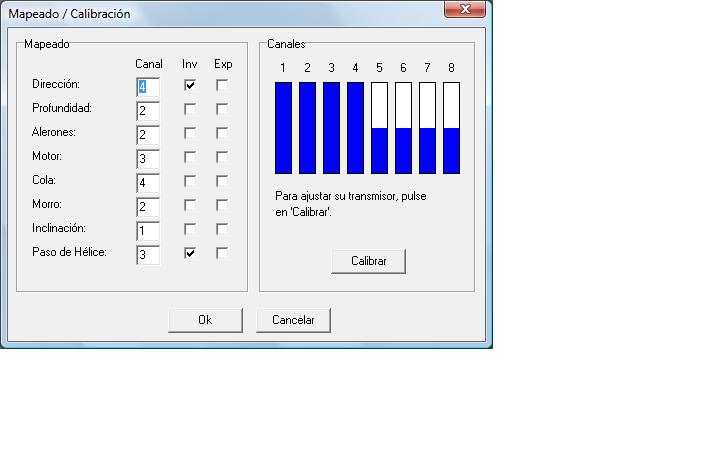Uncheck the Inv checkbox for Dirección
Image resolution: width=720 pixels, height=450 pixels.
pyautogui.click(x=190, y=85)
